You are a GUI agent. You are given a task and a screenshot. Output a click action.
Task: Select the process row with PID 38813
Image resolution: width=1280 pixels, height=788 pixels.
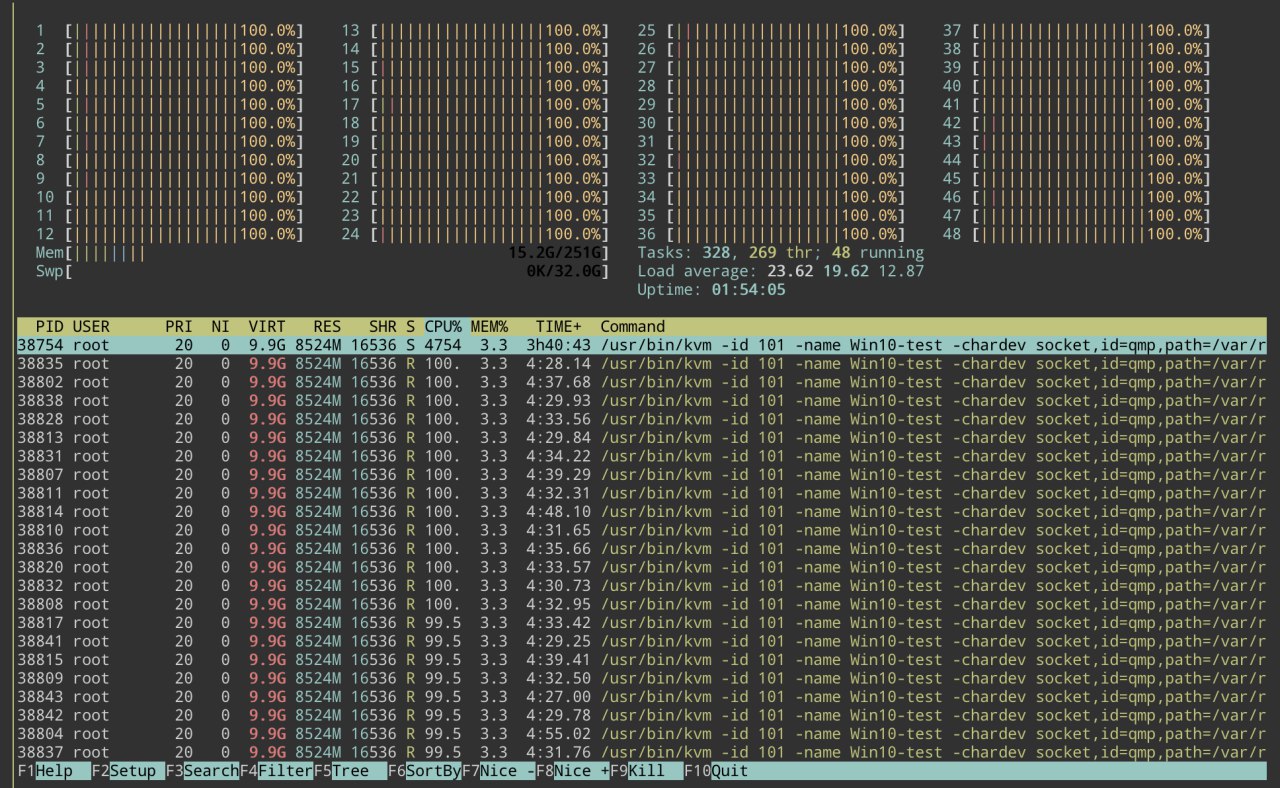(641, 437)
